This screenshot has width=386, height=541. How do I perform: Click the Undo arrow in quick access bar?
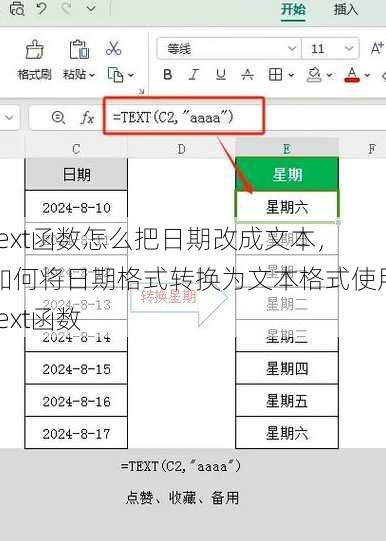(x=42, y=8)
